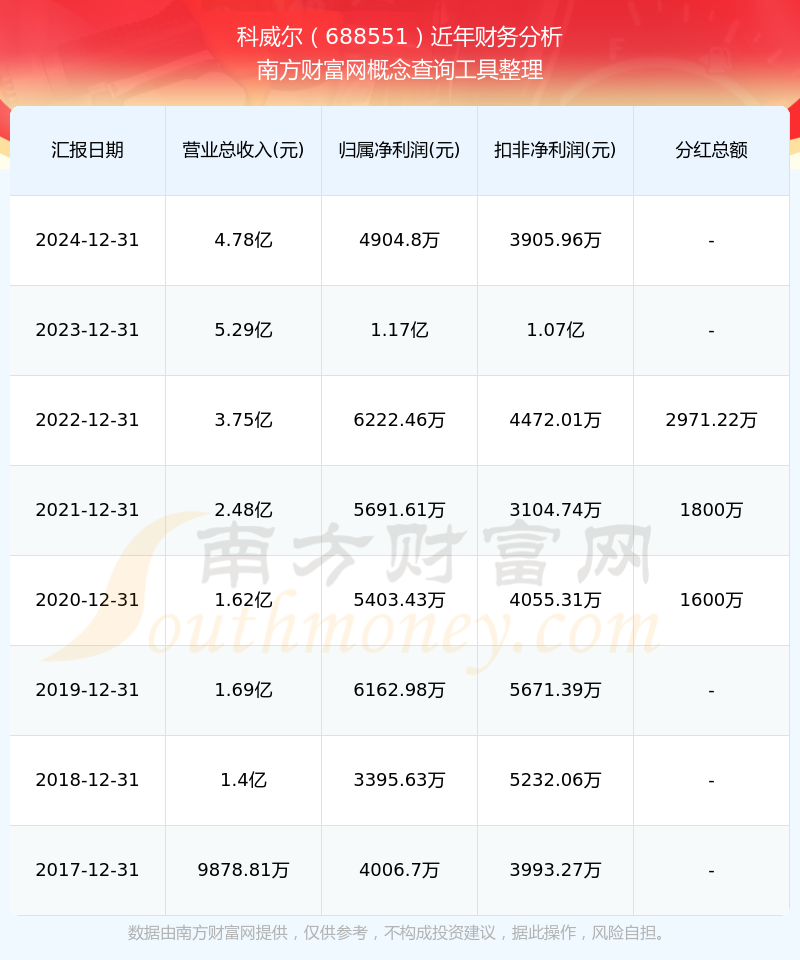This screenshot has width=800, height=960.
Task: Click the revenue value 3.75亿
Action: tap(244, 420)
